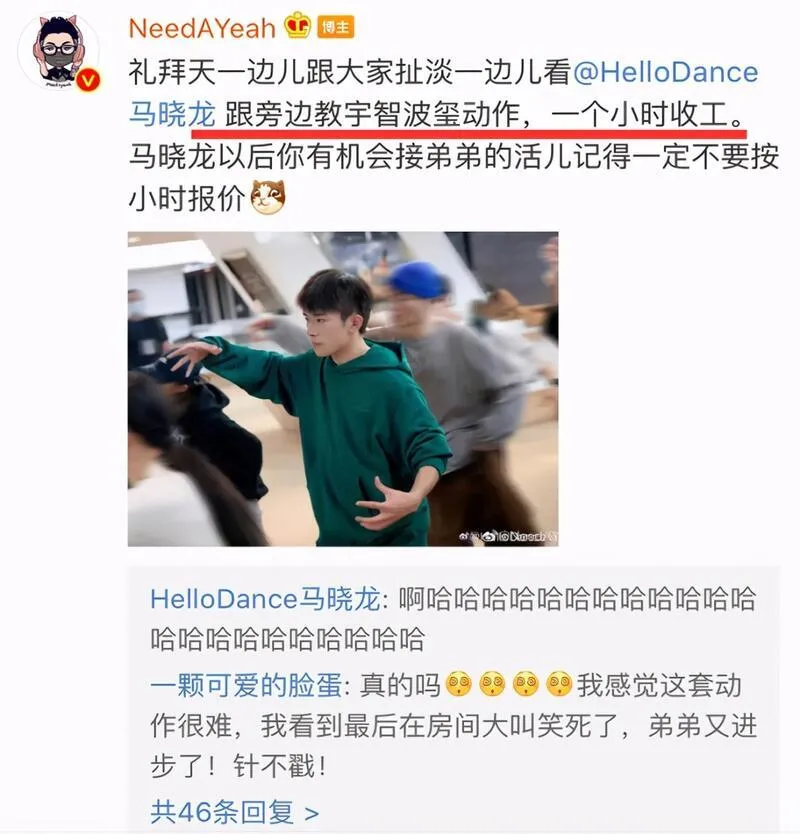Click the chevron arrow beside 共46条回复

312,813
